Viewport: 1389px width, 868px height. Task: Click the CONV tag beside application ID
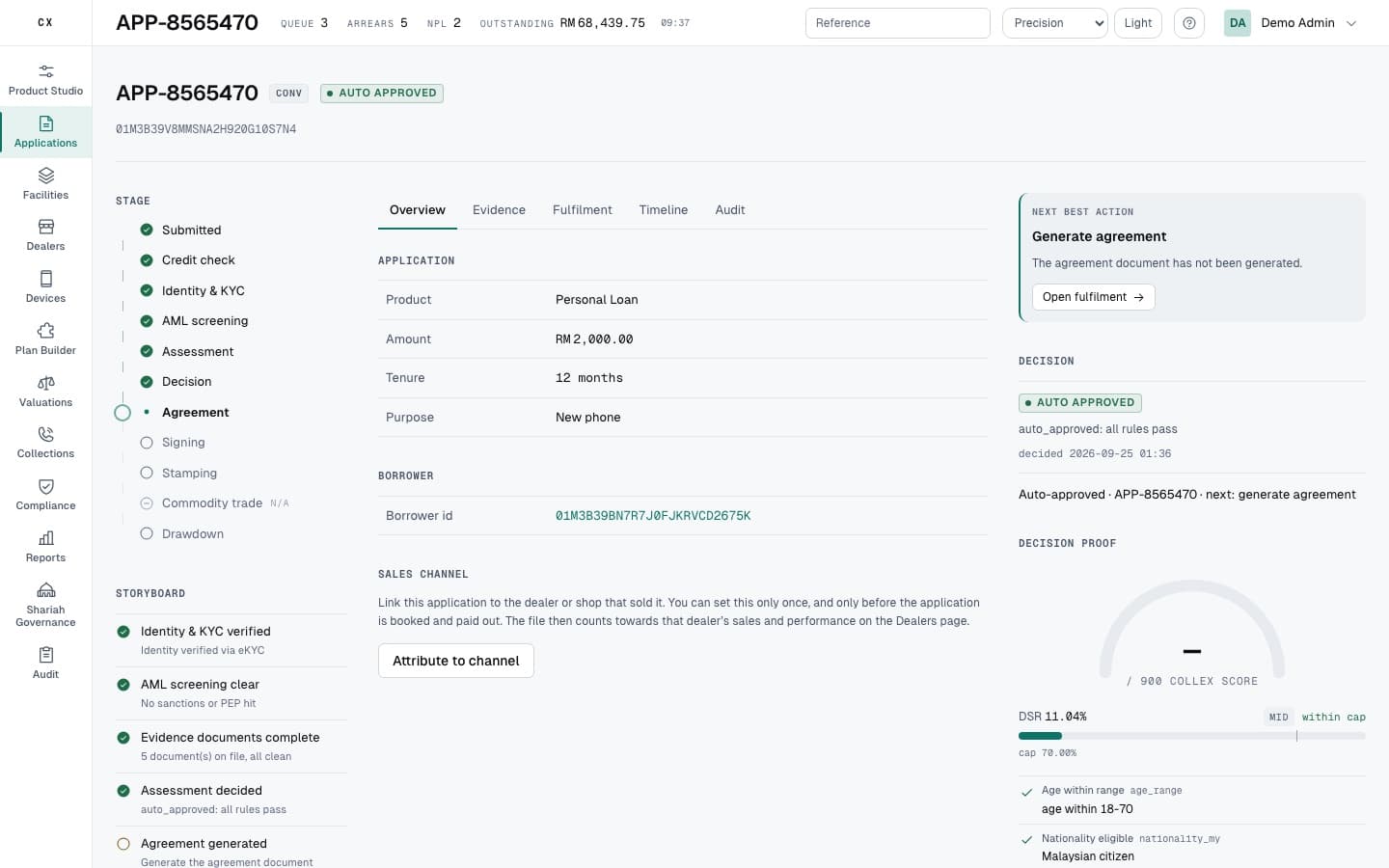click(288, 94)
